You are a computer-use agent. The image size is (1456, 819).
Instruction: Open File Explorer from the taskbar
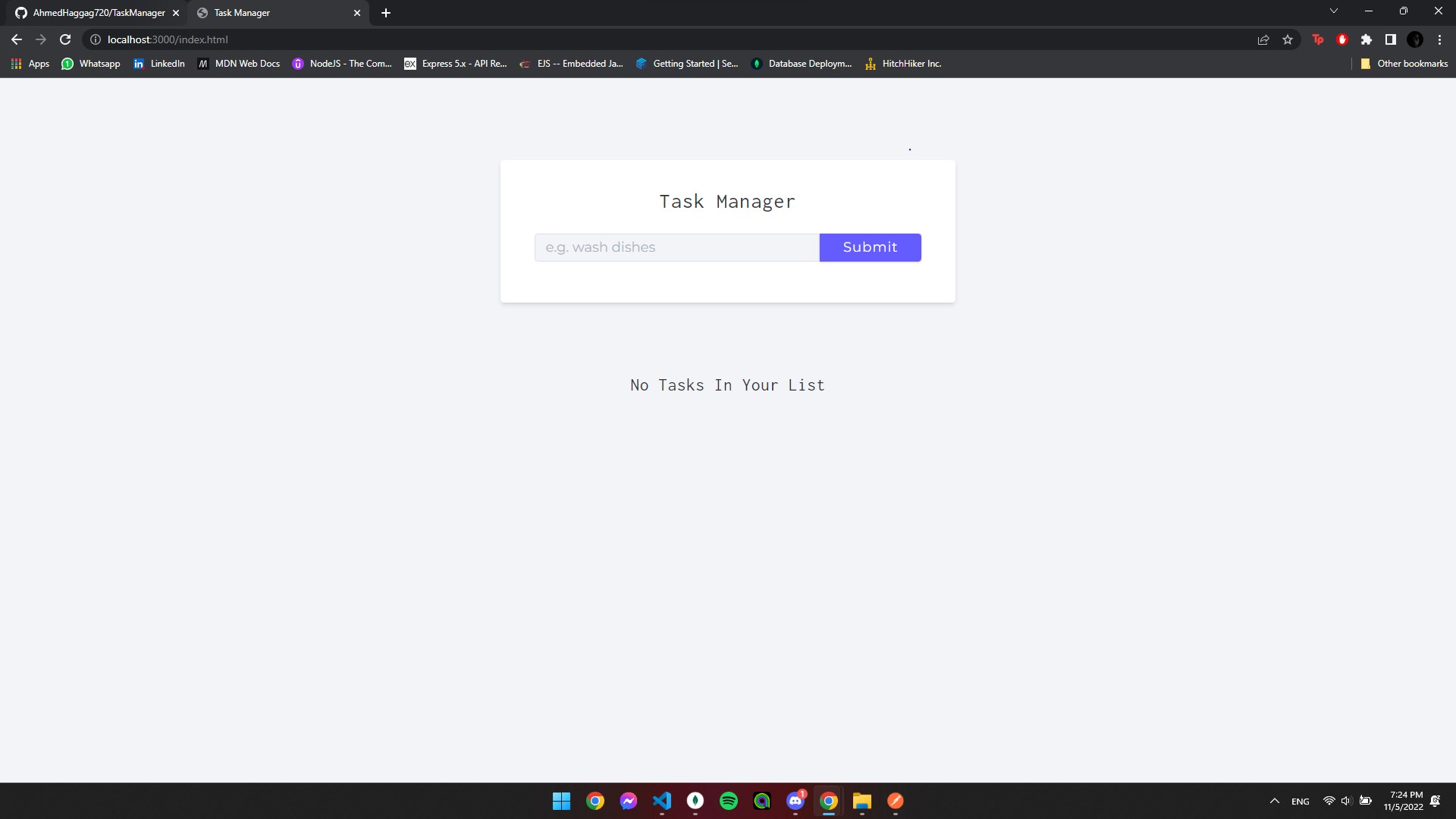[x=862, y=801]
